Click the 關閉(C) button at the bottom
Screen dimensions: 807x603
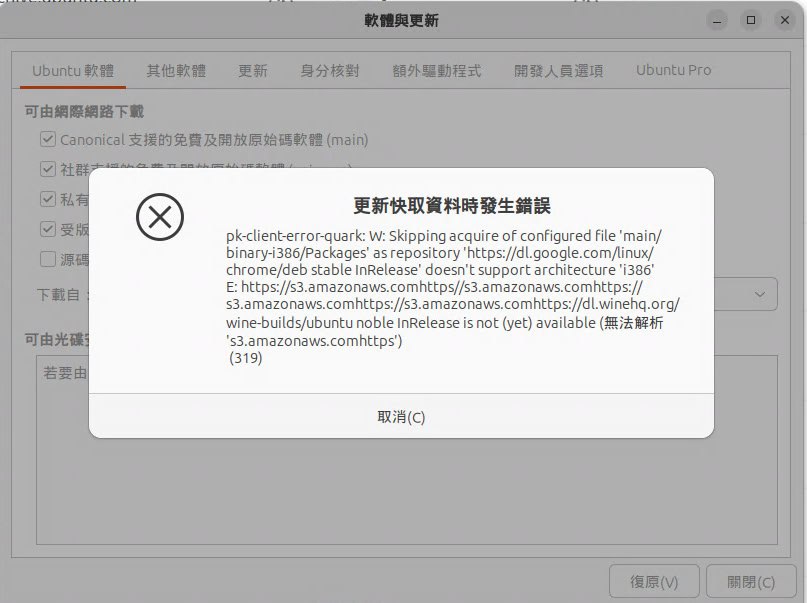pyautogui.click(x=751, y=582)
